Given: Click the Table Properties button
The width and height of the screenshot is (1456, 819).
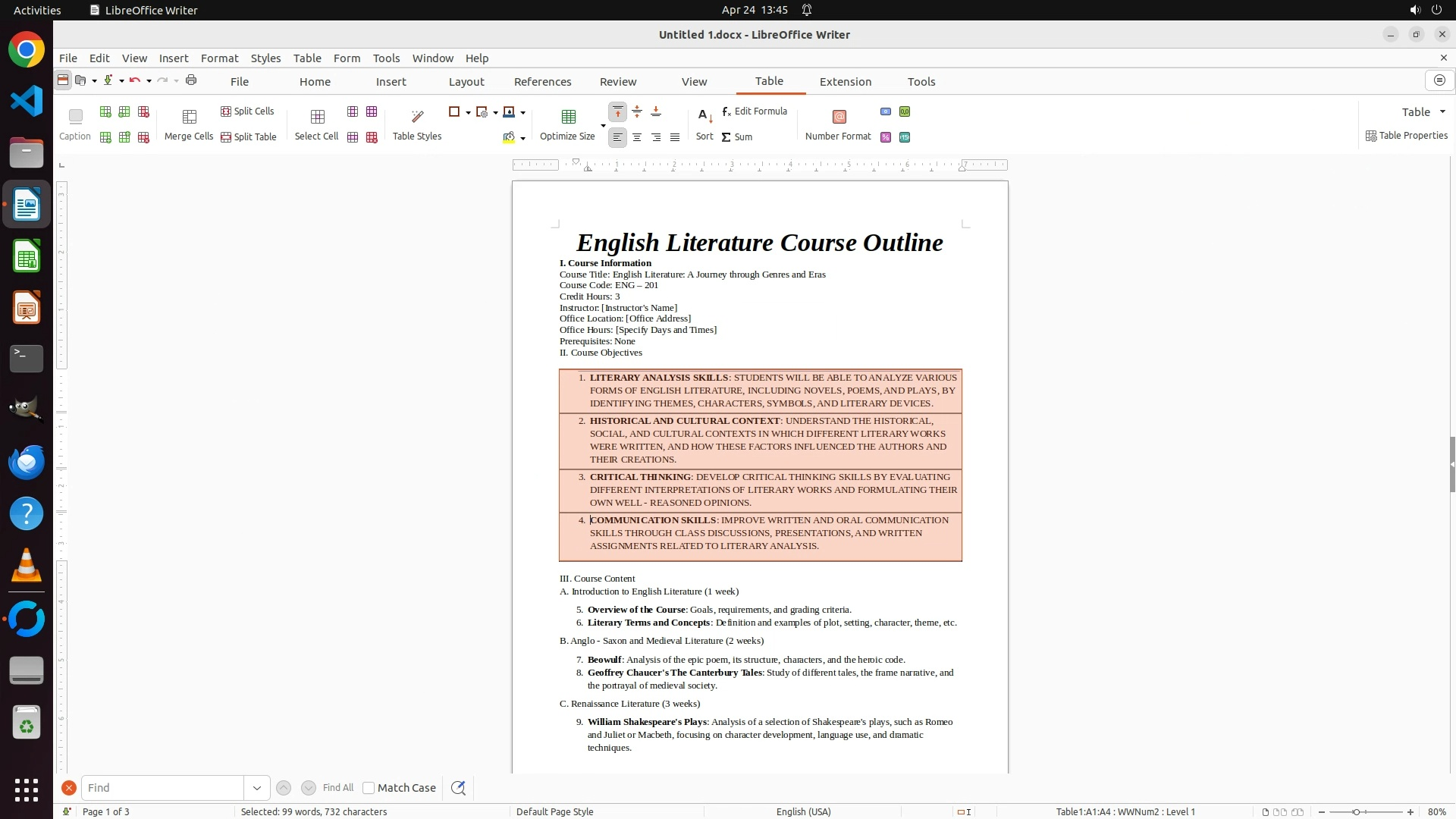Looking at the screenshot, I should pos(1407,136).
